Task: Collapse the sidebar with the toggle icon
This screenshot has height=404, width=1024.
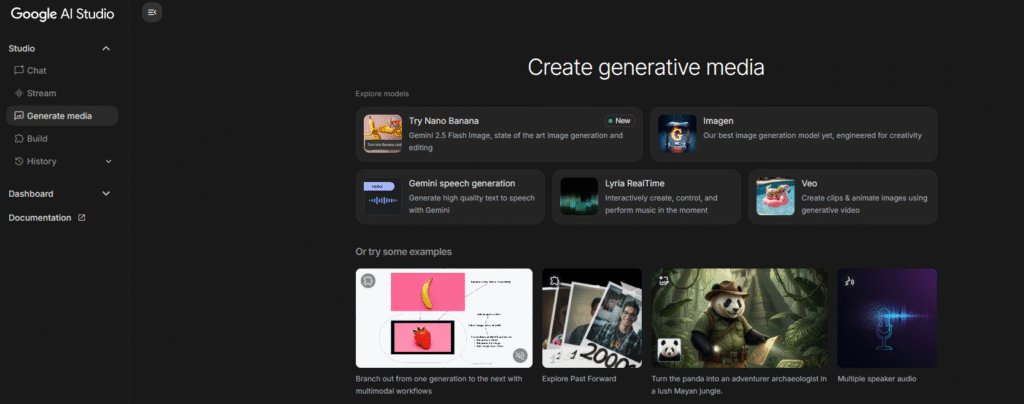Action: click(152, 12)
